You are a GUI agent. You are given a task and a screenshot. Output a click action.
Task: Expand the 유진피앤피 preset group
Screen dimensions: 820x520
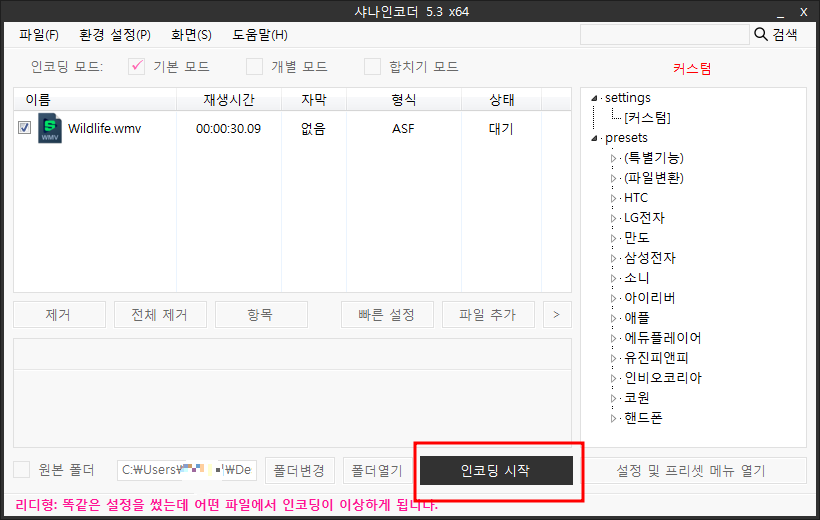point(613,358)
